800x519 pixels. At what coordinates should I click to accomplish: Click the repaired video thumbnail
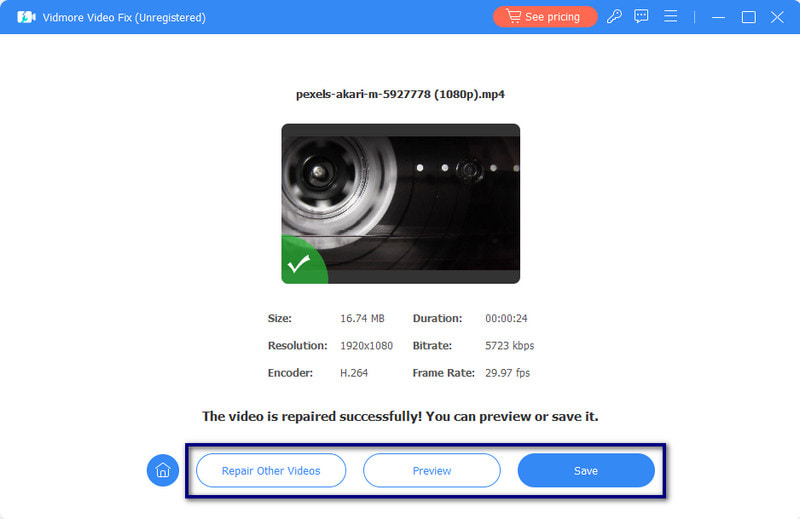[x=400, y=204]
